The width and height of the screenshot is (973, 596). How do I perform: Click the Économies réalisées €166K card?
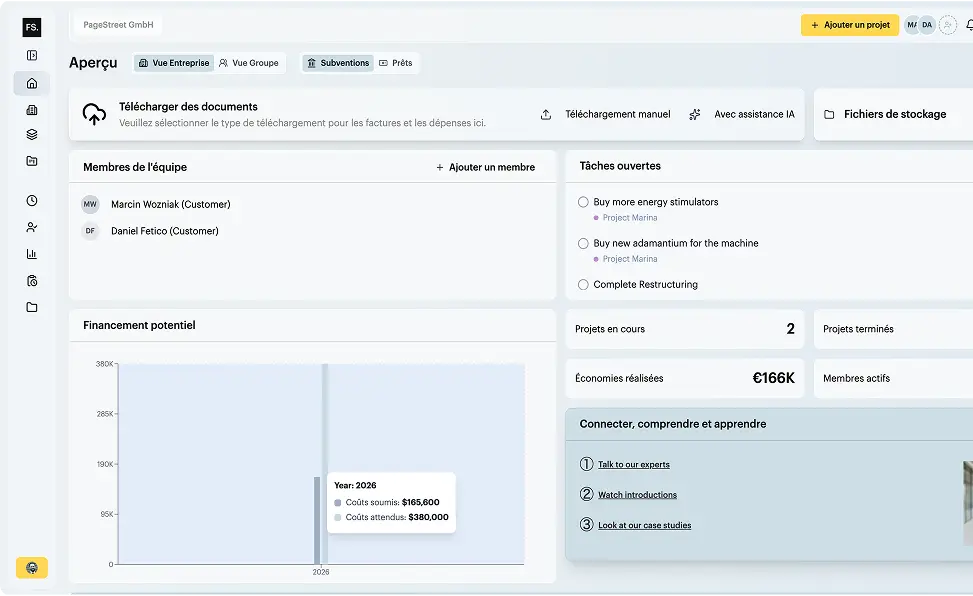tap(684, 378)
